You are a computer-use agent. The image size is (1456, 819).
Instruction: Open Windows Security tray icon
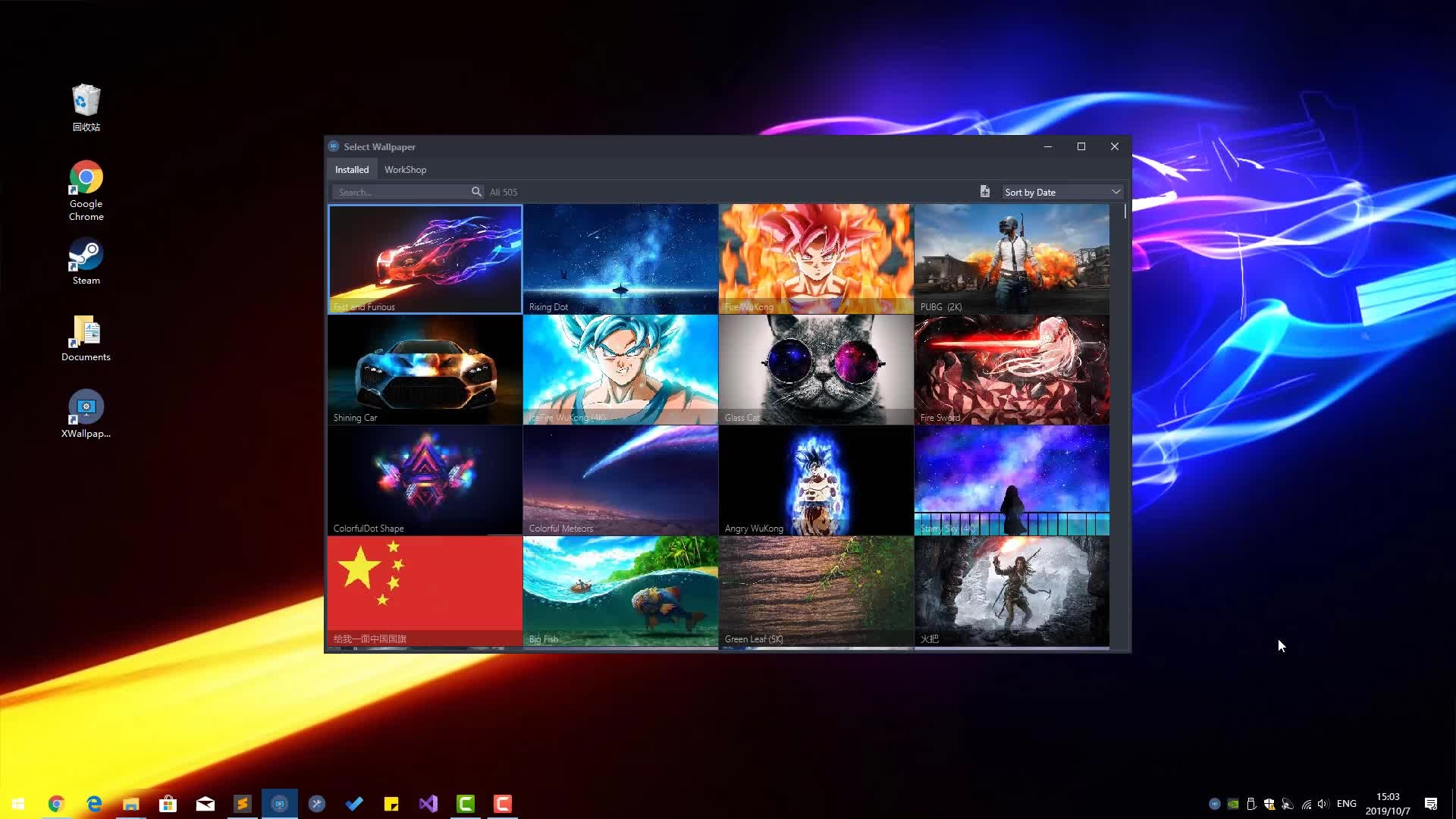pyautogui.click(x=1269, y=804)
